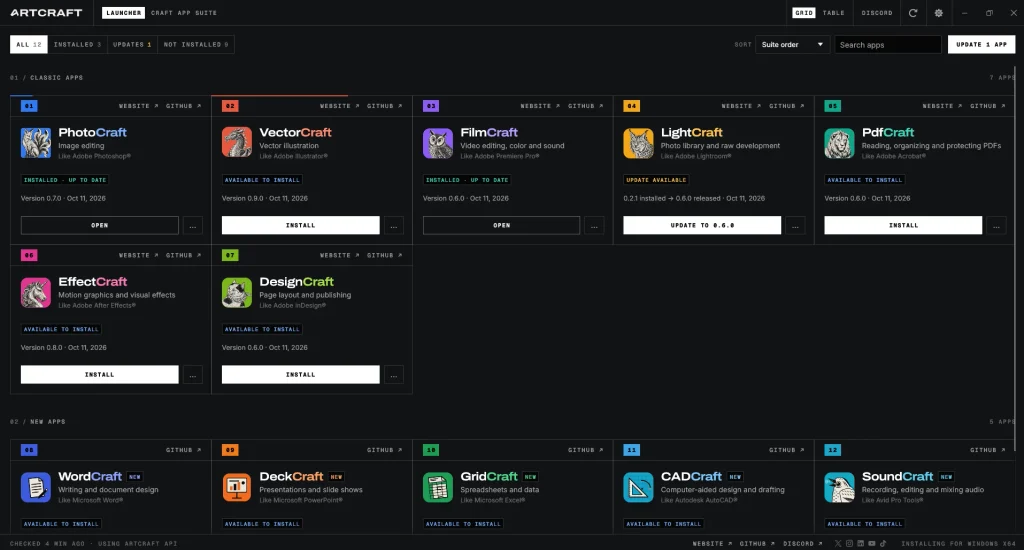Open more options for FilmCraft
The image size is (1024, 550).
click(x=594, y=225)
